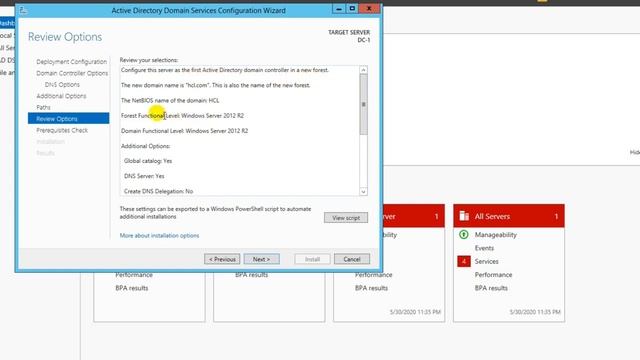Click the "Create DNS Delegation: No" line
The image size is (640, 360).
coord(158,191)
